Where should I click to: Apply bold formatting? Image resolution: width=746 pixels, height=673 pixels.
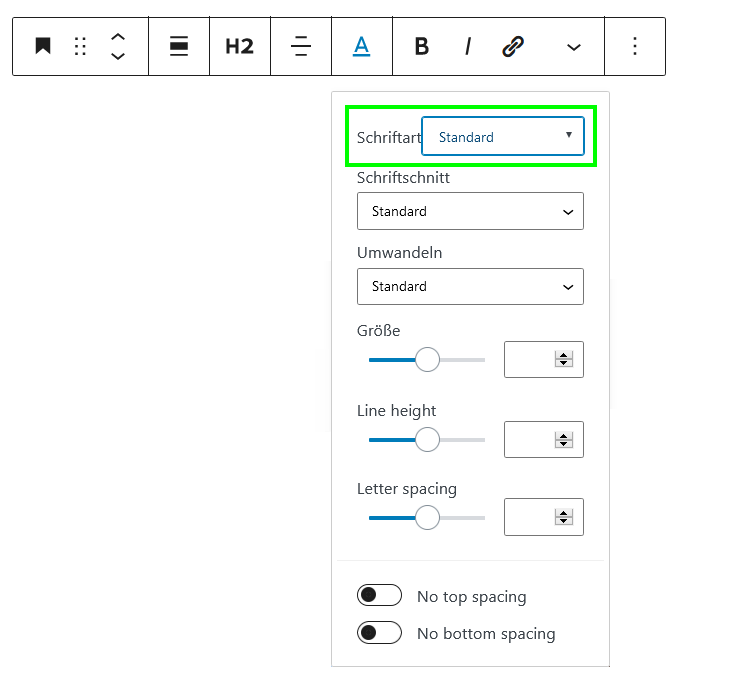pos(422,46)
